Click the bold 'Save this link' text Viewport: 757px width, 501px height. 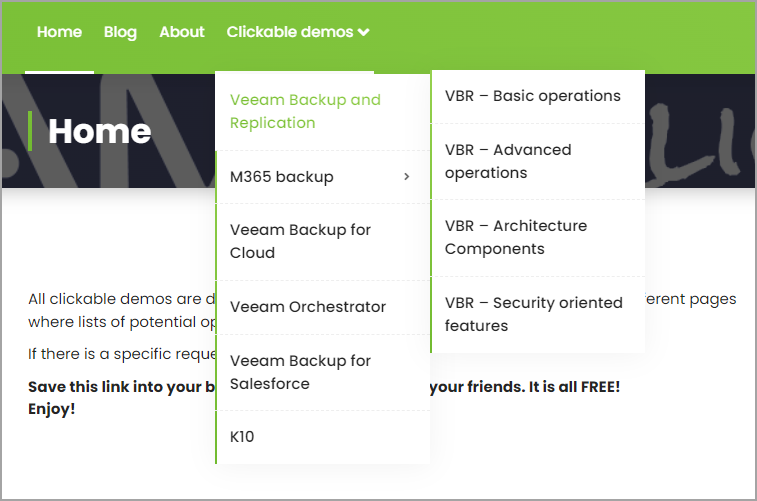(x=122, y=387)
